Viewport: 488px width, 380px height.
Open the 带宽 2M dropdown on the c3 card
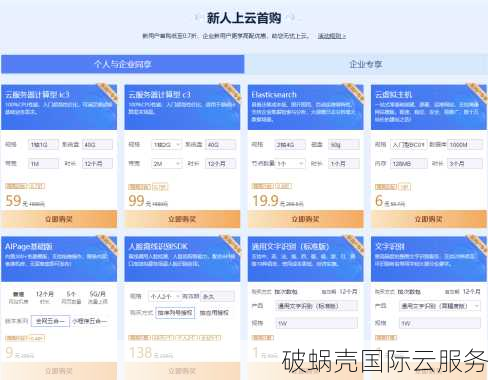[x=167, y=164]
